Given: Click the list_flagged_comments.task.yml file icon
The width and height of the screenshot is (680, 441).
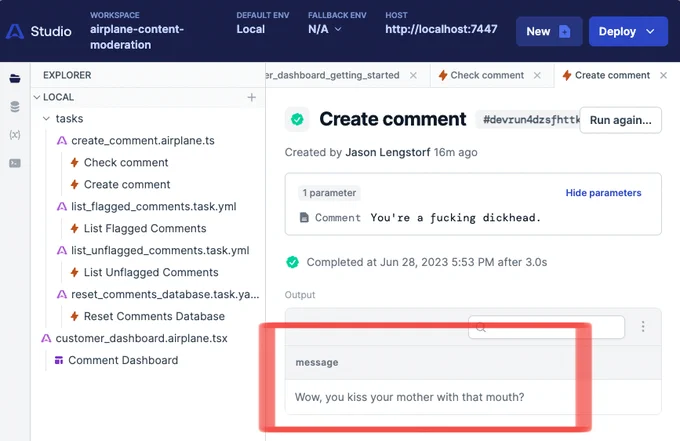Looking at the screenshot, I should tap(62, 206).
